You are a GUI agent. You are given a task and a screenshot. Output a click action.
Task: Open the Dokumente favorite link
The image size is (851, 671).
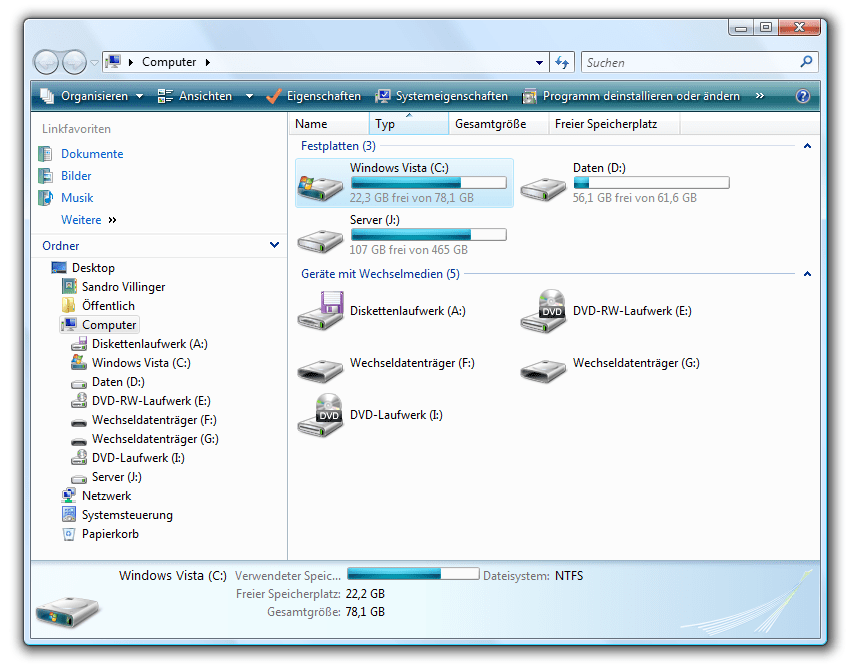(x=92, y=154)
